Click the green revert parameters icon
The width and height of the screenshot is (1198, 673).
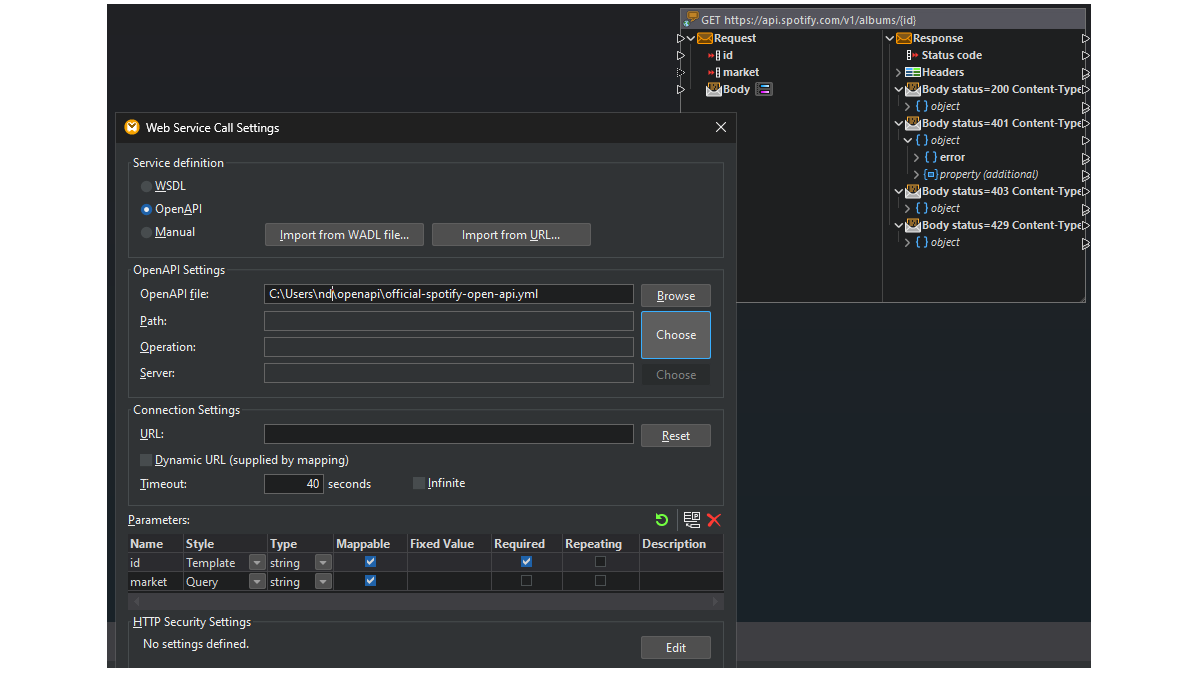(x=661, y=519)
